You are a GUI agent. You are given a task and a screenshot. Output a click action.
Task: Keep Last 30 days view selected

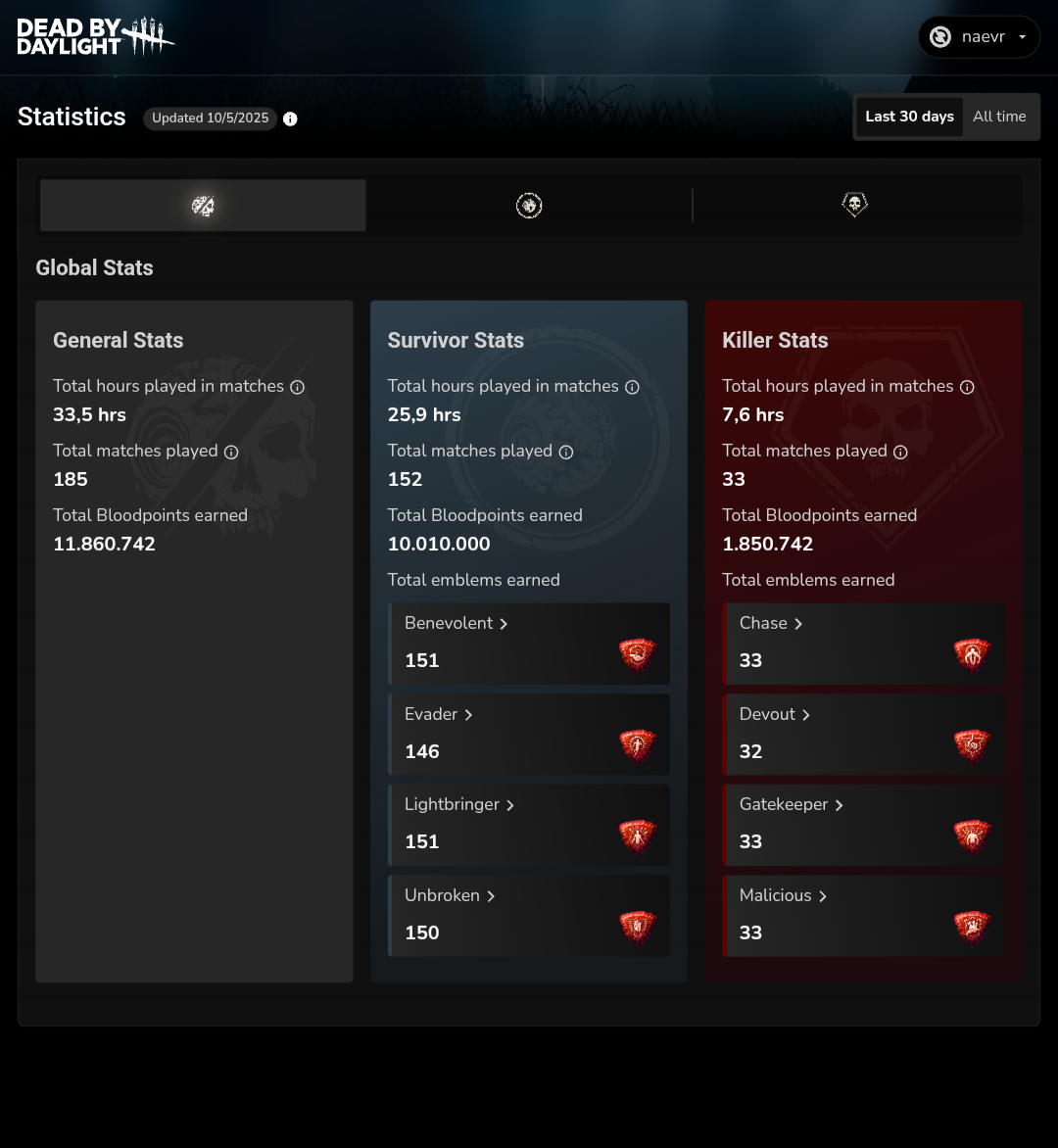[909, 116]
